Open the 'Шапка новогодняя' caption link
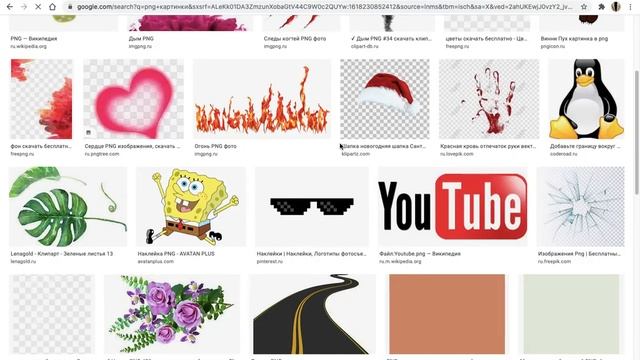 click(x=384, y=146)
